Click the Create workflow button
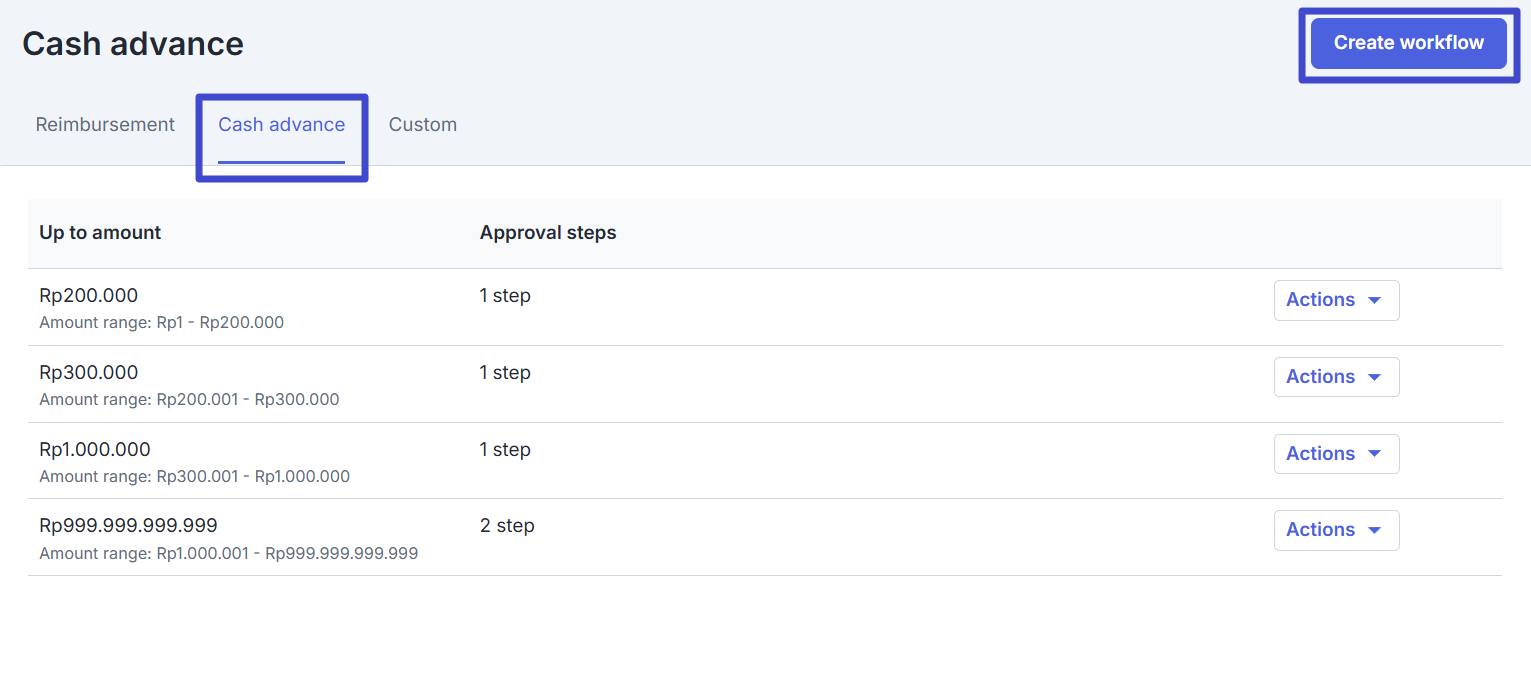Viewport: 1531px width, 674px height. 1408,43
